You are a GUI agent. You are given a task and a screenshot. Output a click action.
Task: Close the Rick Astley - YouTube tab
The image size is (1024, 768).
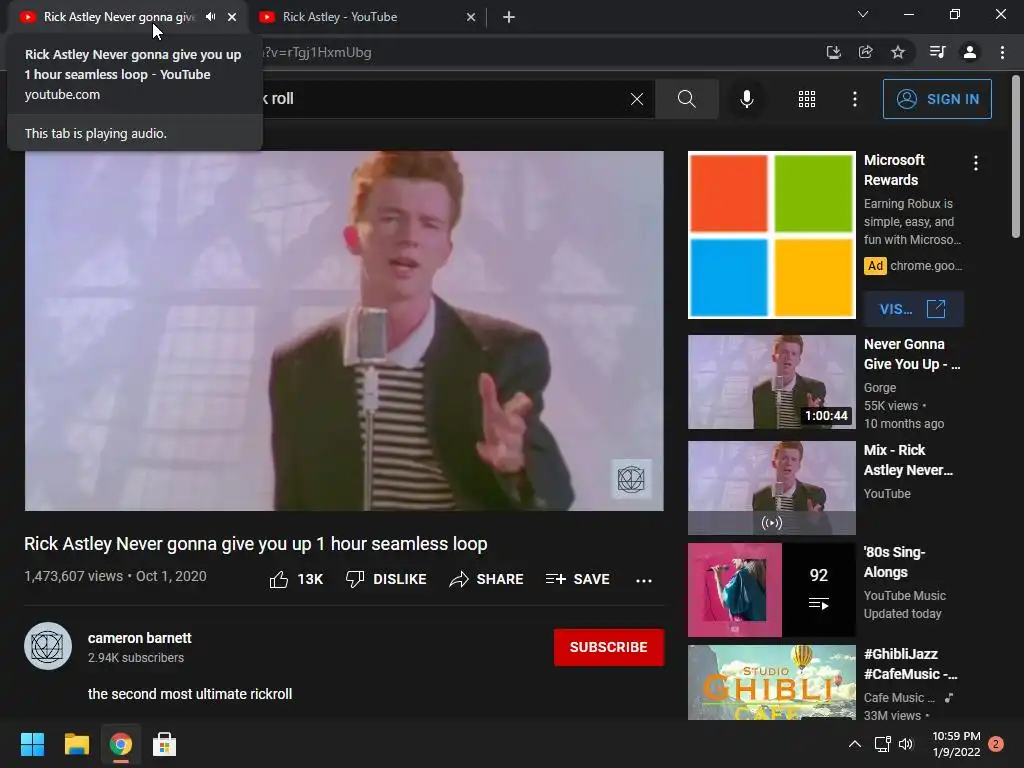pos(471,17)
